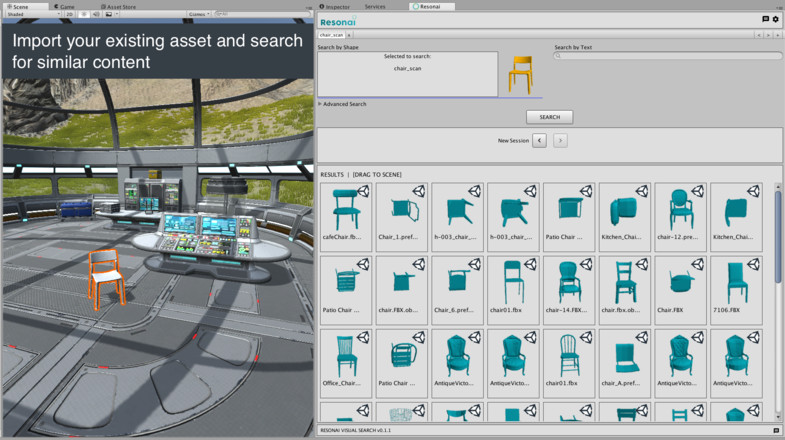This screenshot has width=785, height=440.
Task: Switch to the Inspector tab
Action: pos(335,7)
